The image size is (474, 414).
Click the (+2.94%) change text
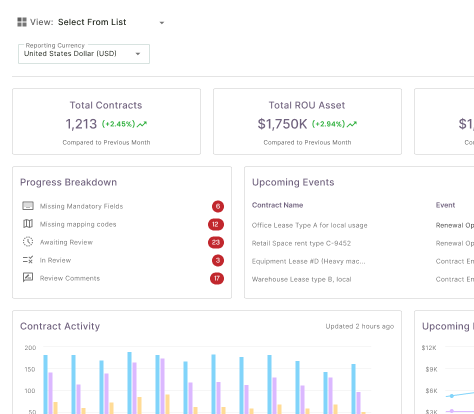coord(328,124)
